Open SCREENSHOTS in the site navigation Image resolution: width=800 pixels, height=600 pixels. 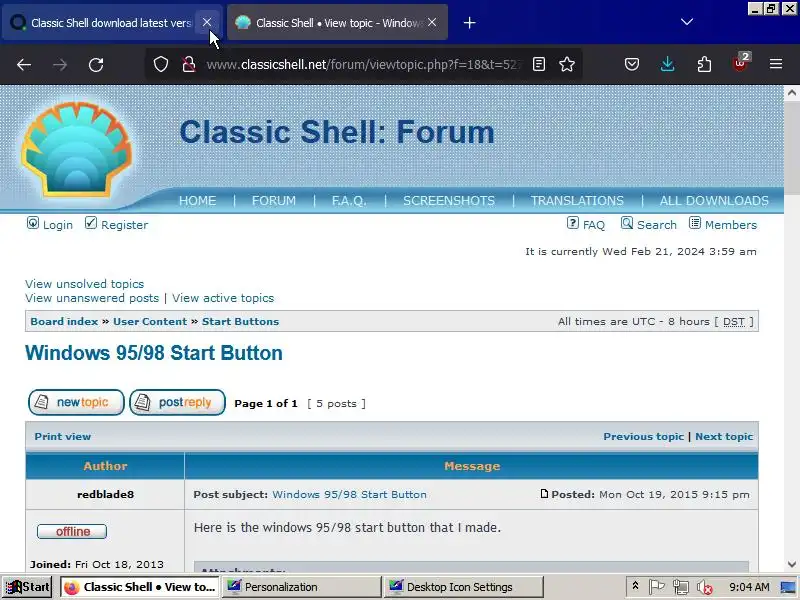449,201
